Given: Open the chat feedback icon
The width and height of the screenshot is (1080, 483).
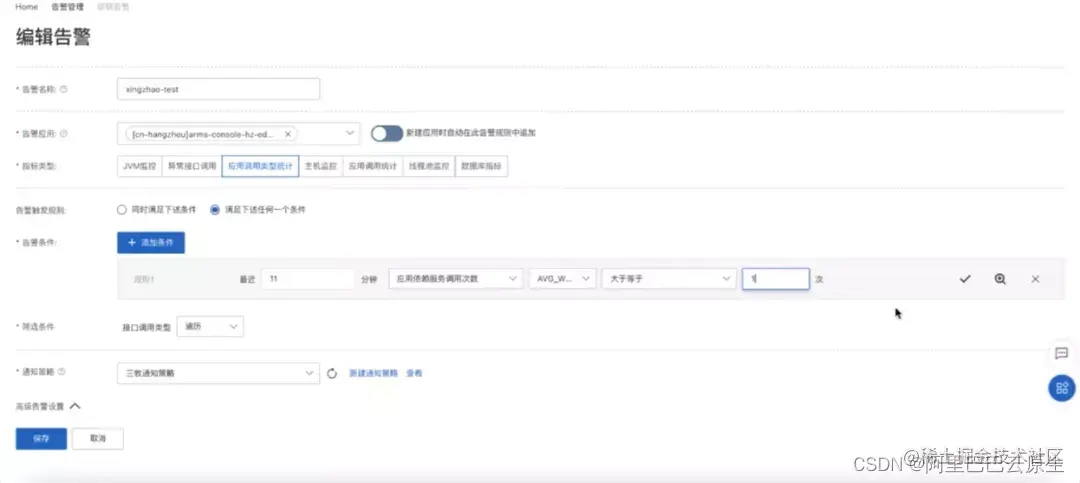Looking at the screenshot, I should (x=1061, y=353).
